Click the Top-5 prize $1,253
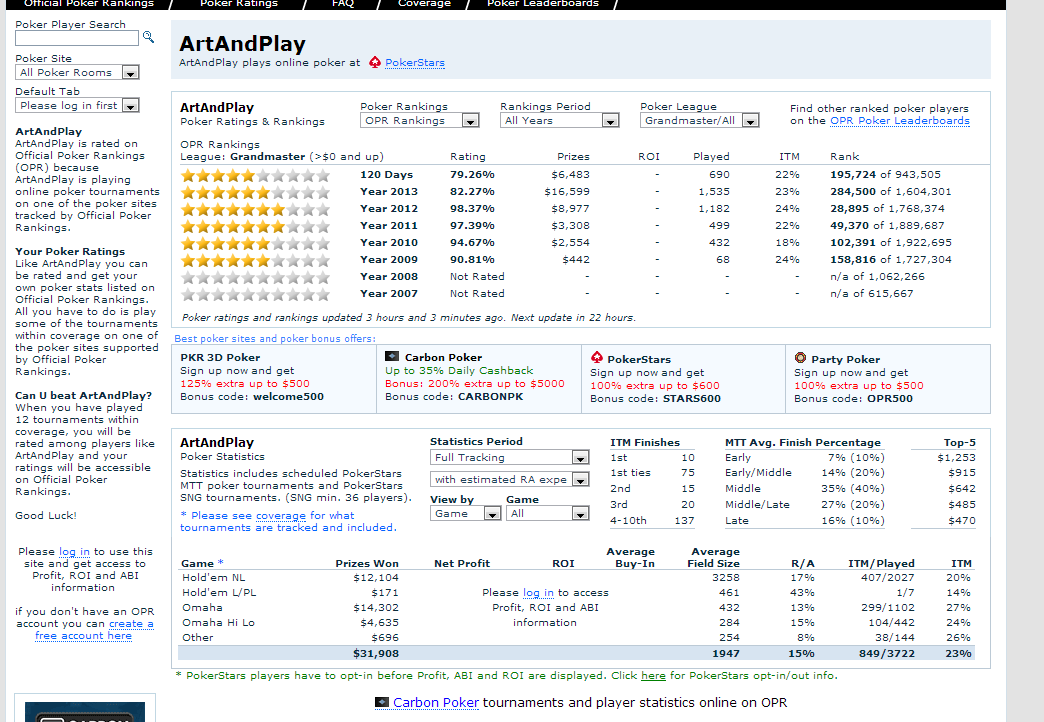This screenshot has width=1044, height=722. tap(956, 458)
